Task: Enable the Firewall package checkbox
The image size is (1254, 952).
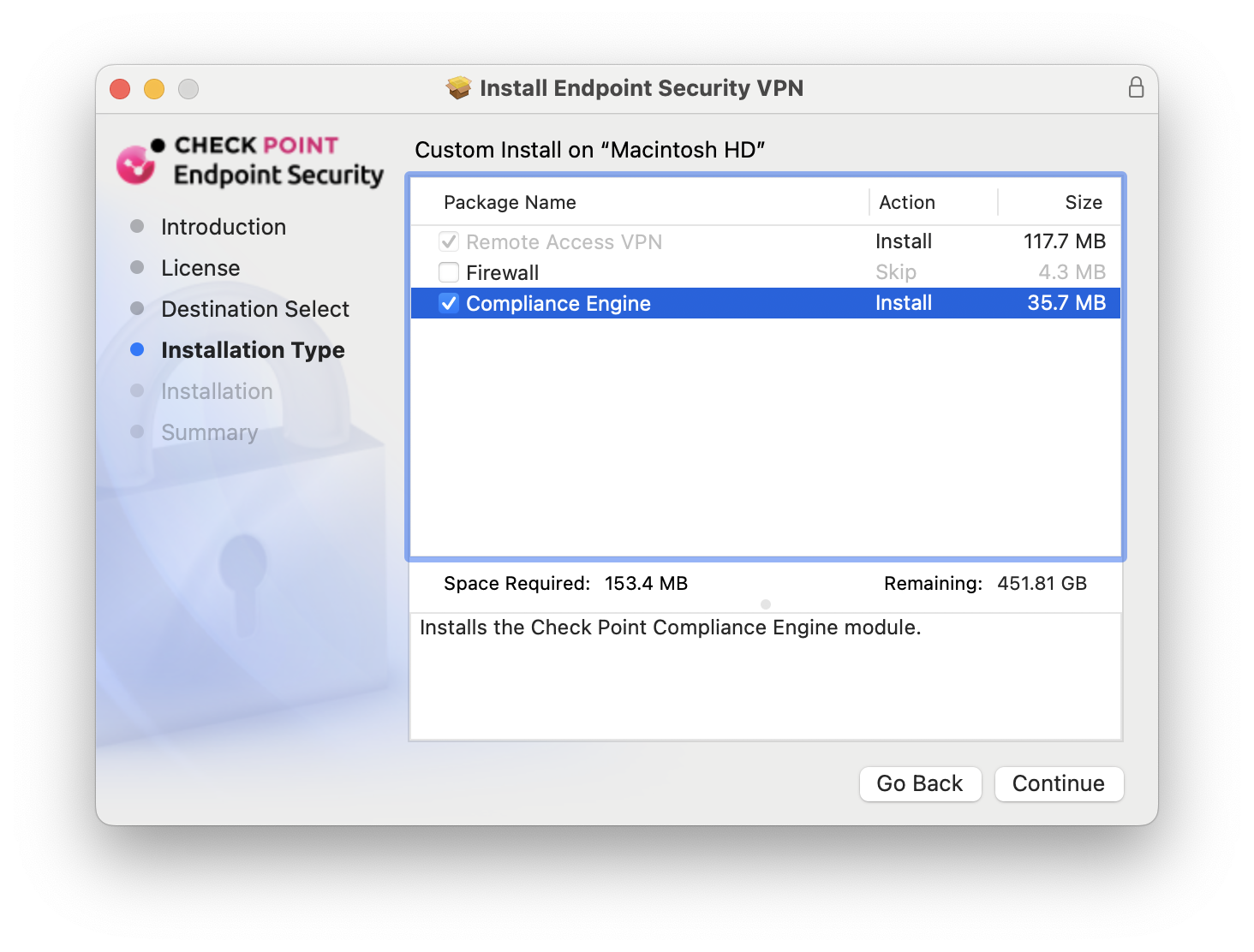Action: pos(449,272)
